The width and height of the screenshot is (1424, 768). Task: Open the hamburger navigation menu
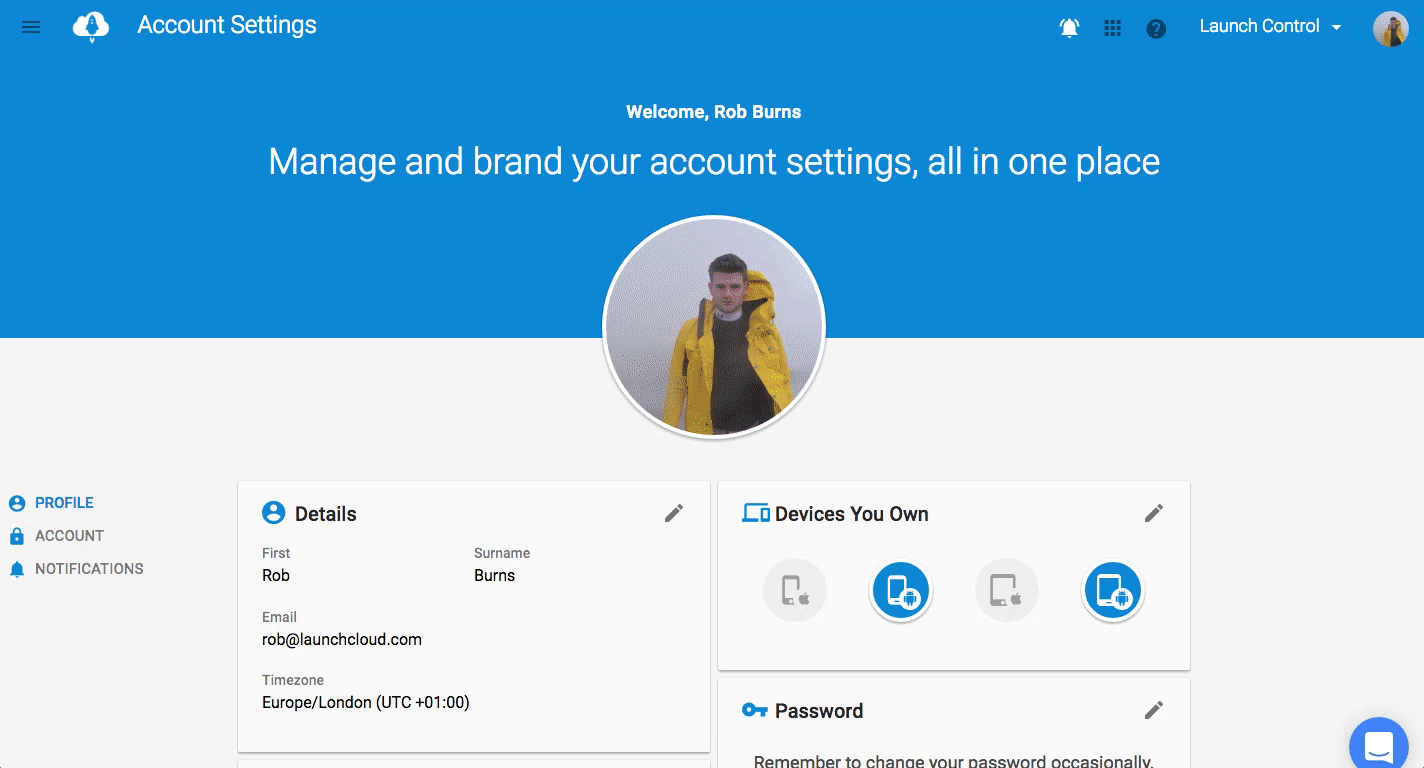[x=31, y=27]
